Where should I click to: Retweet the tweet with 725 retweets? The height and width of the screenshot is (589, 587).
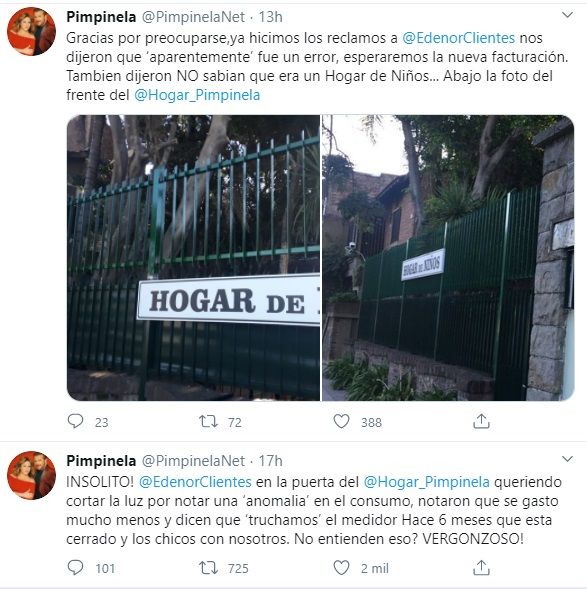pos(208,567)
